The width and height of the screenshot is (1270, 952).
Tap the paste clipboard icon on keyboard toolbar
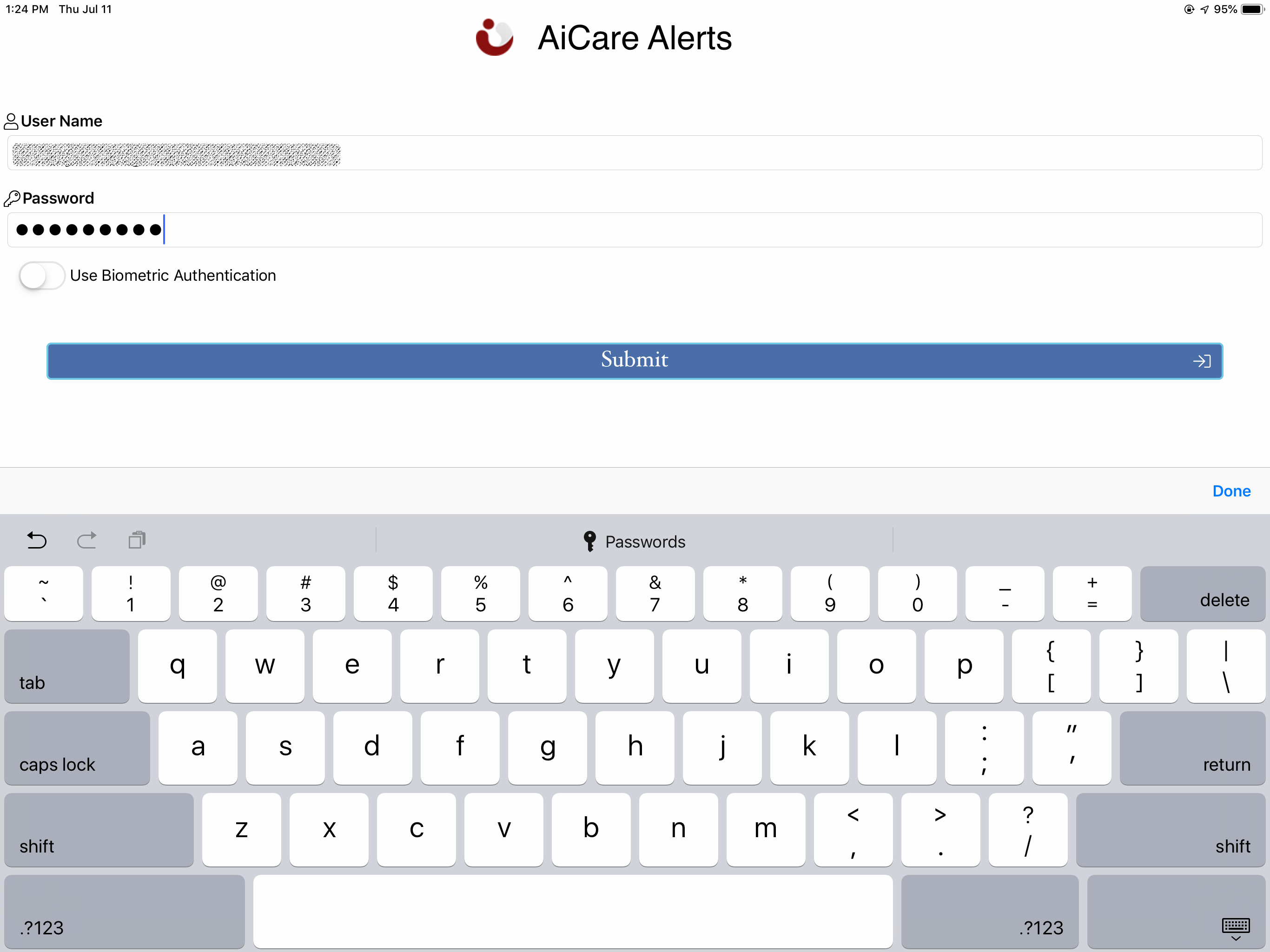pyautogui.click(x=137, y=540)
